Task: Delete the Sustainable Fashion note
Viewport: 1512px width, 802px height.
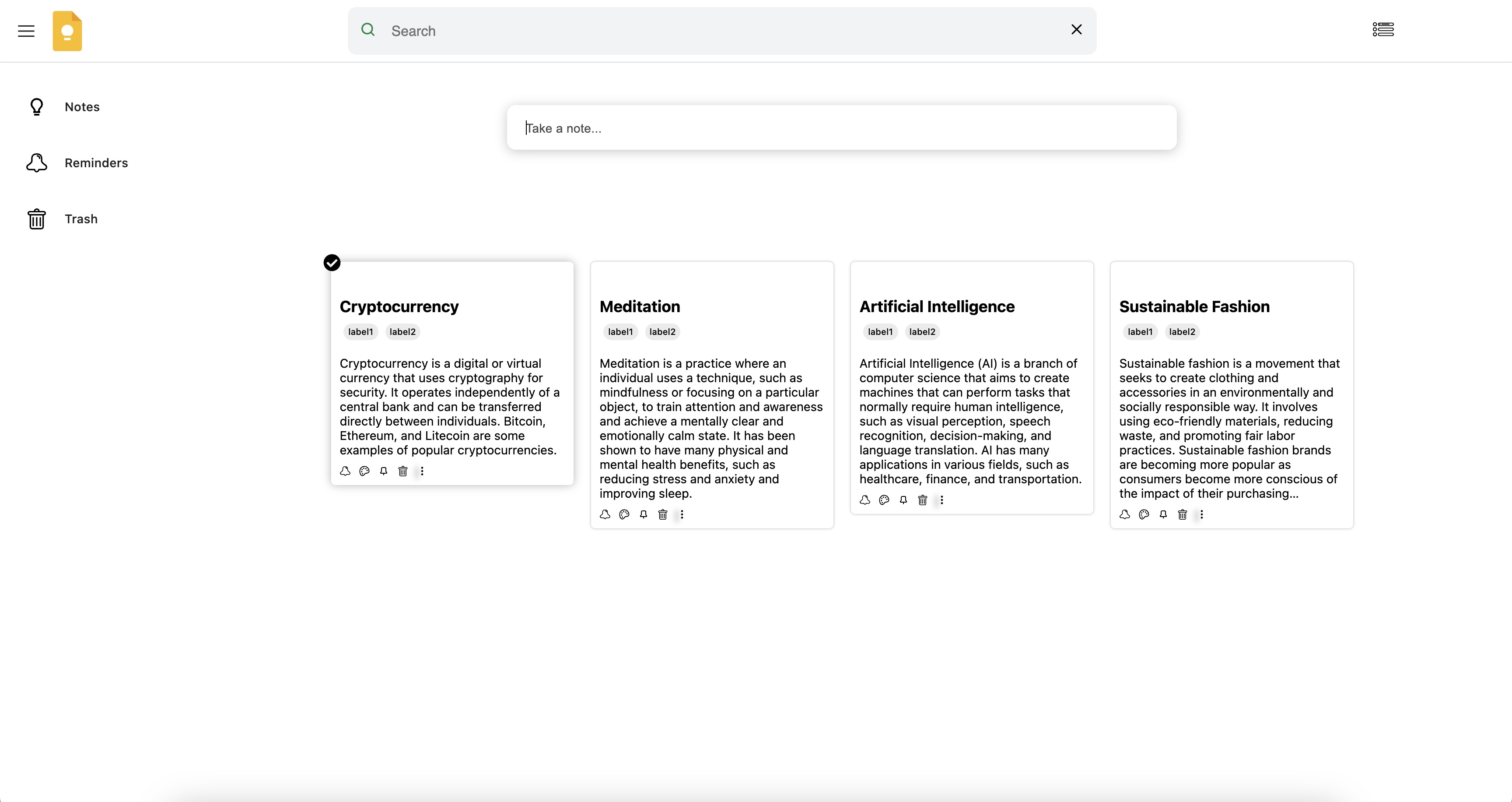Action: click(x=1182, y=514)
